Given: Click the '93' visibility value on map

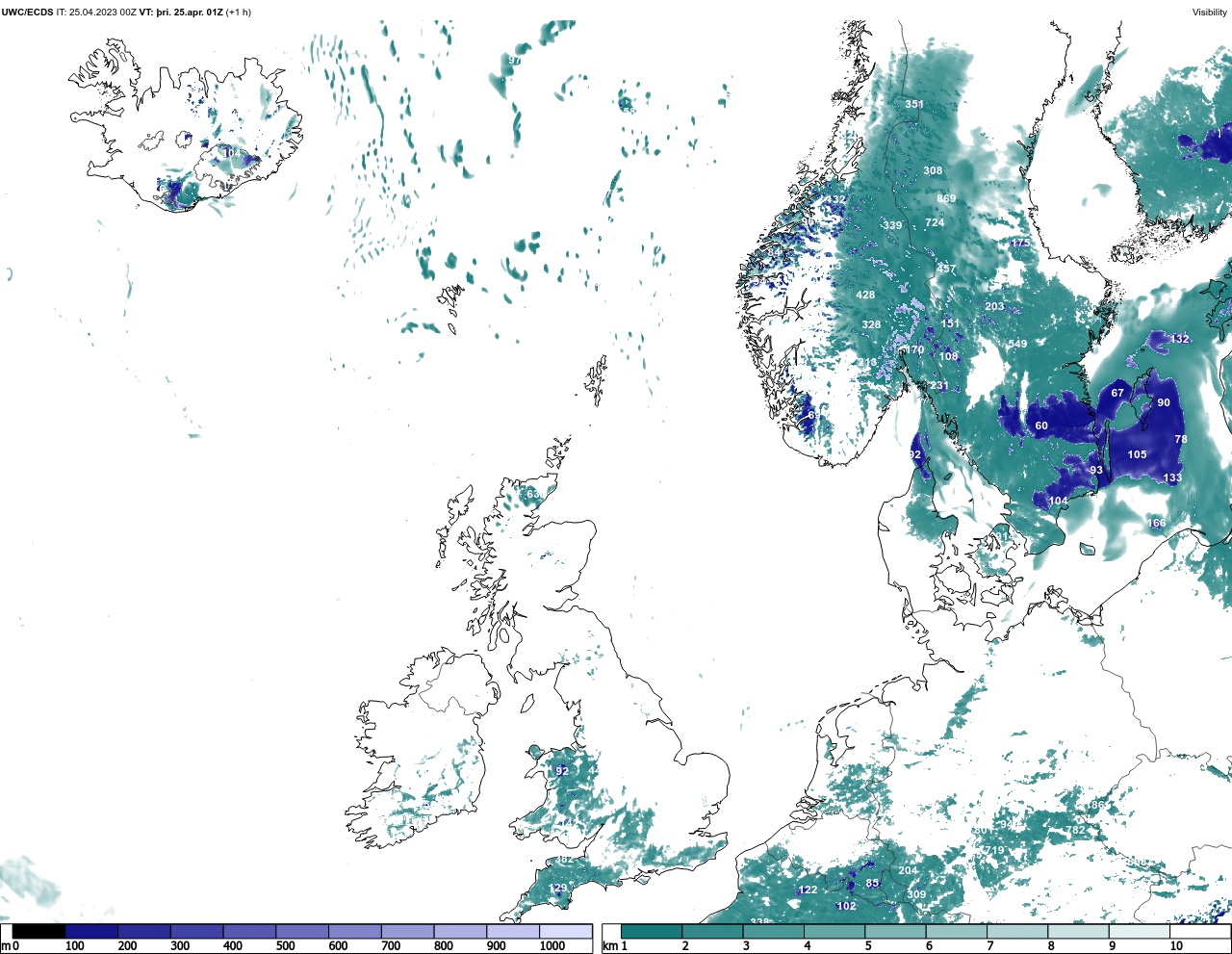Looking at the screenshot, I should coord(1096,470).
